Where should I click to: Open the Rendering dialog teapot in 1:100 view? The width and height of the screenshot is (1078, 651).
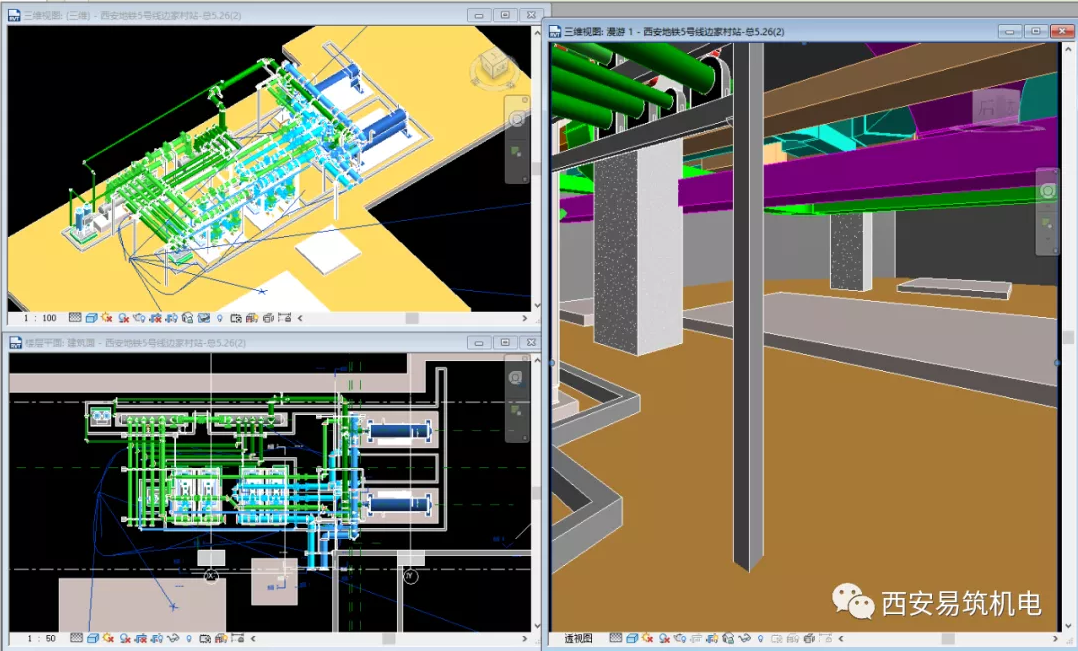139,318
